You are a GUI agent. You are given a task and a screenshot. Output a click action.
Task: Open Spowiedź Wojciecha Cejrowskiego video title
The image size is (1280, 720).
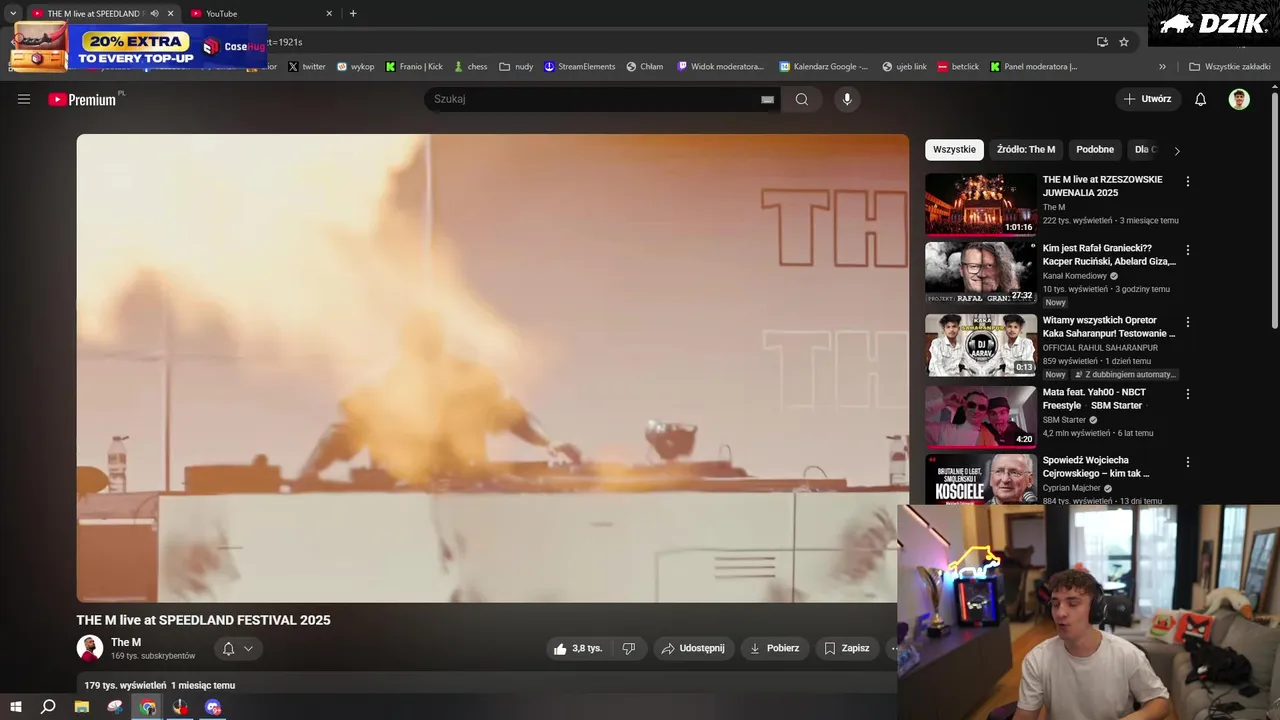(x=1096, y=467)
